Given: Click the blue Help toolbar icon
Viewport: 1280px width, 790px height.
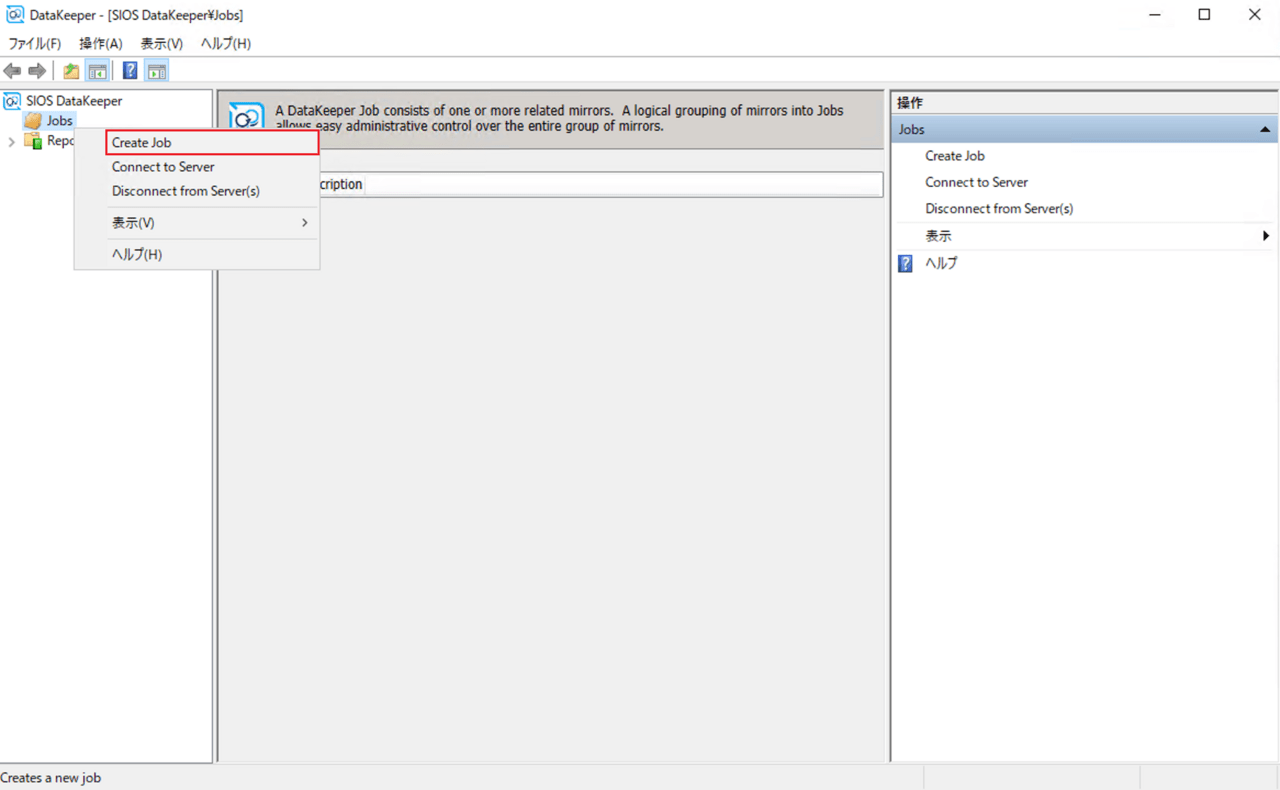Looking at the screenshot, I should pyautogui.click(x=130, y=71).
